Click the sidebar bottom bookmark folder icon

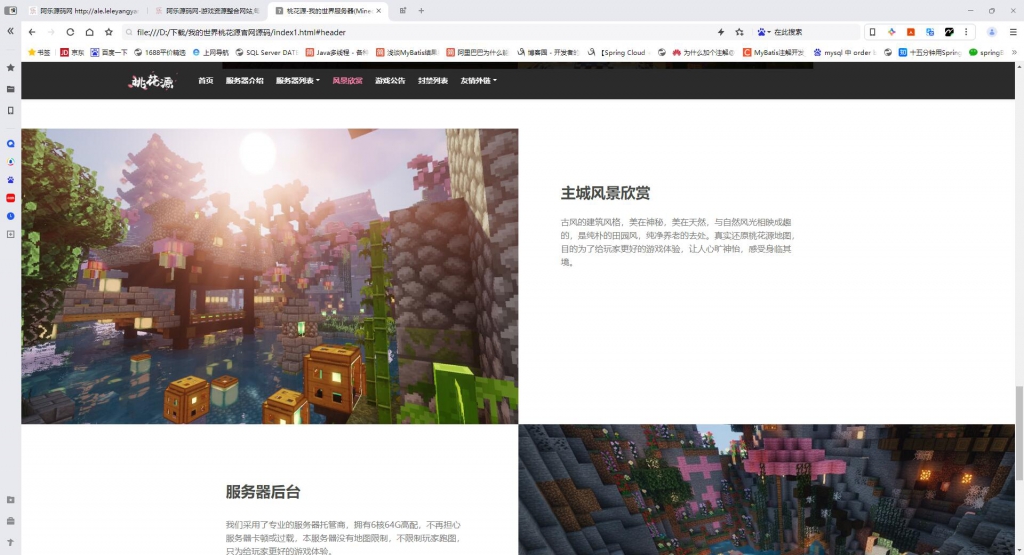pos(10,500)
